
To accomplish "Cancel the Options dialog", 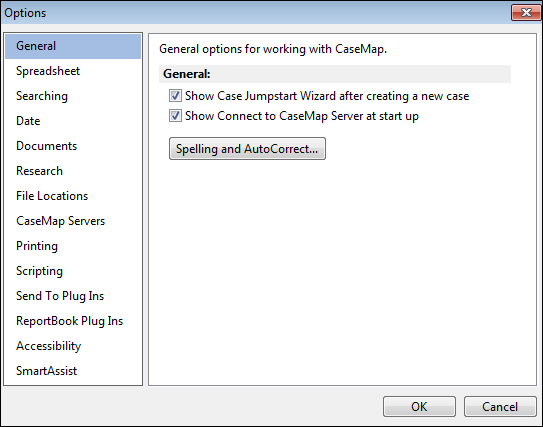I will coord(500,407).
